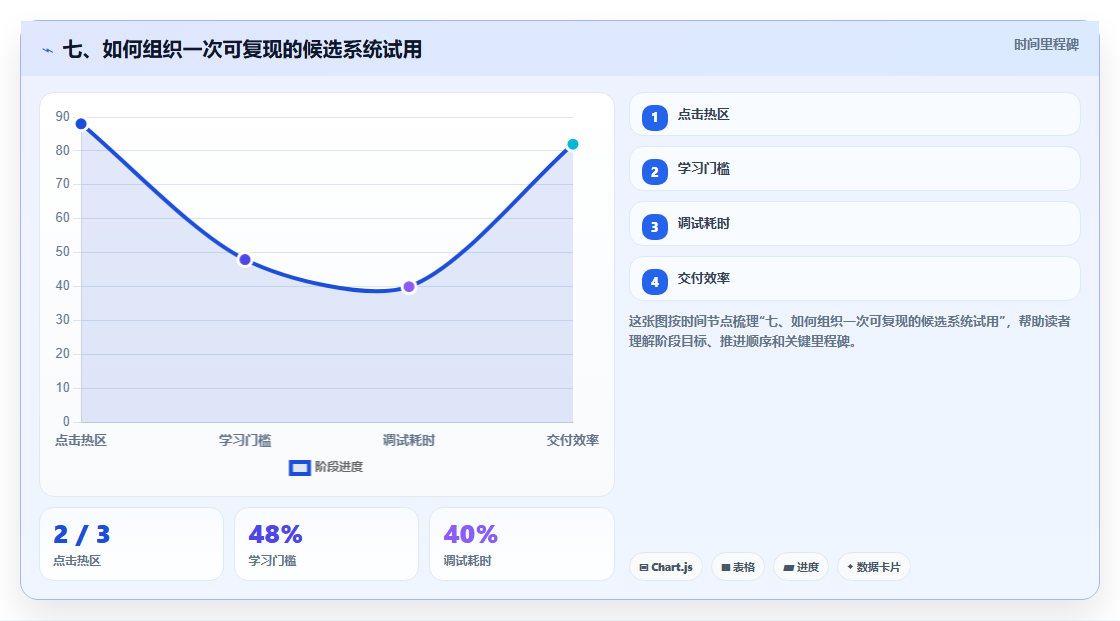Click the 数据卡片 tag
Viewport: 1120px width, 621px height.
[x=874, y=567]
